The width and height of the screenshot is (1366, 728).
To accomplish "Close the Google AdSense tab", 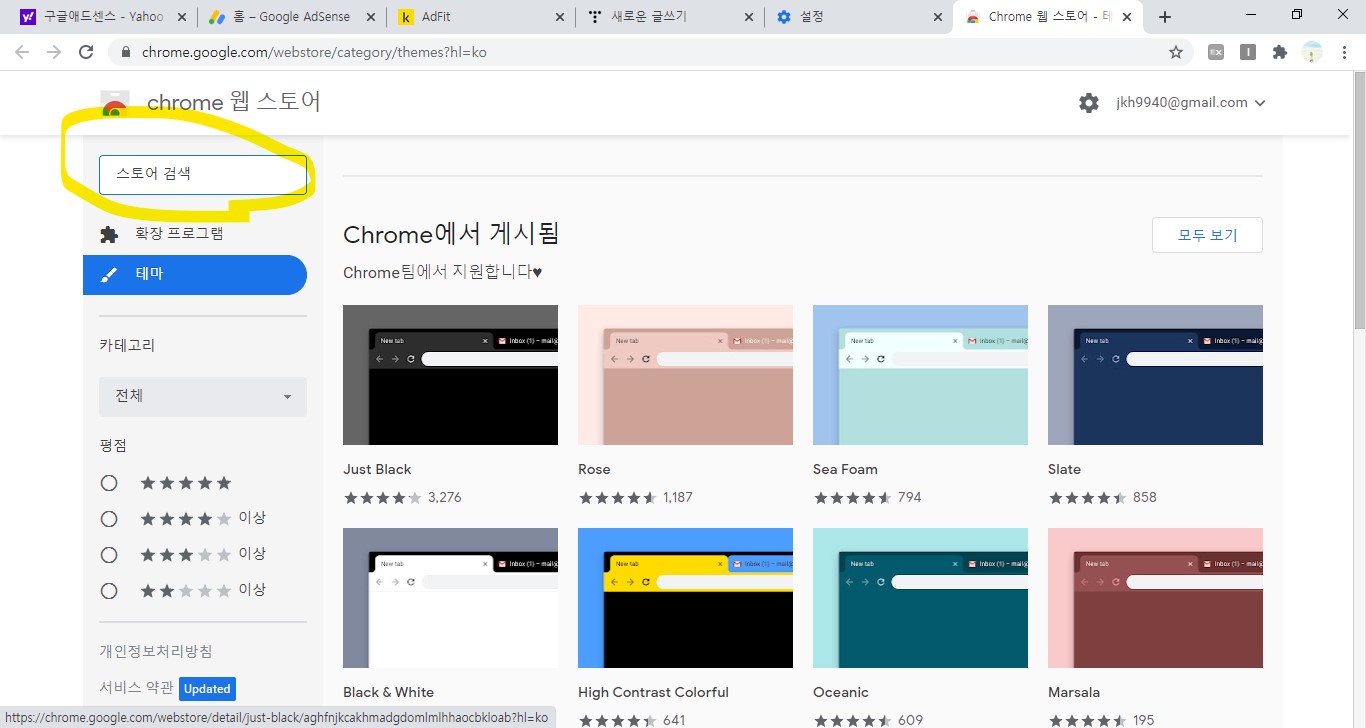I will (371, 17).
